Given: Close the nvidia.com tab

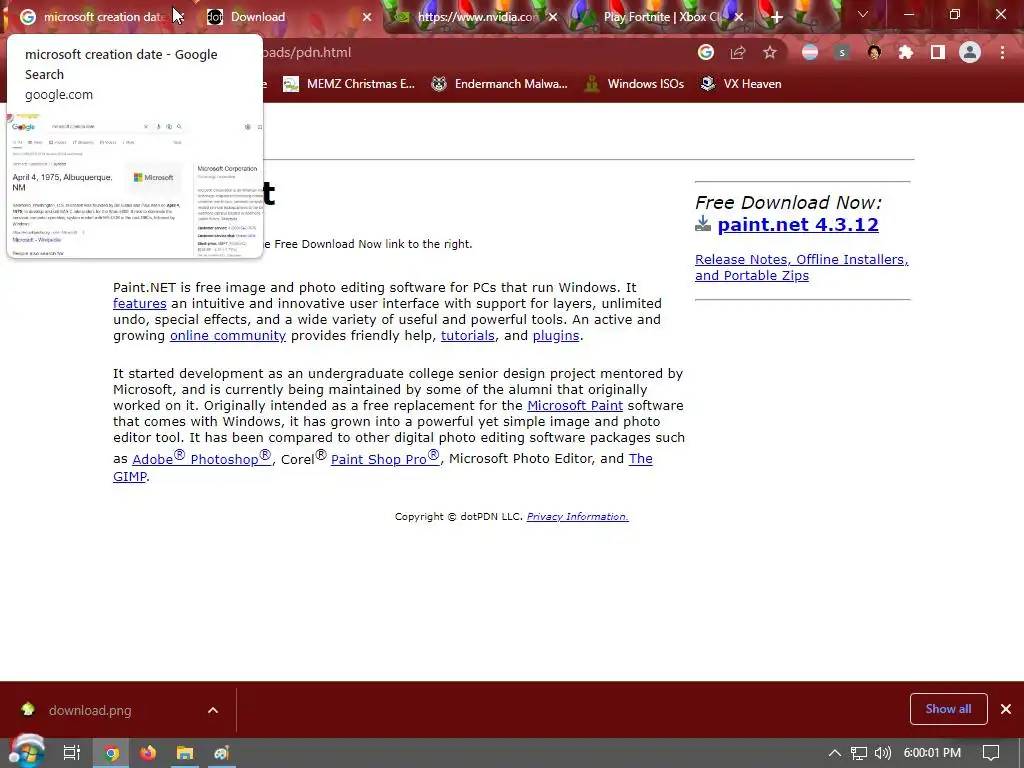Looking at the screenshot, I should 553,17.
